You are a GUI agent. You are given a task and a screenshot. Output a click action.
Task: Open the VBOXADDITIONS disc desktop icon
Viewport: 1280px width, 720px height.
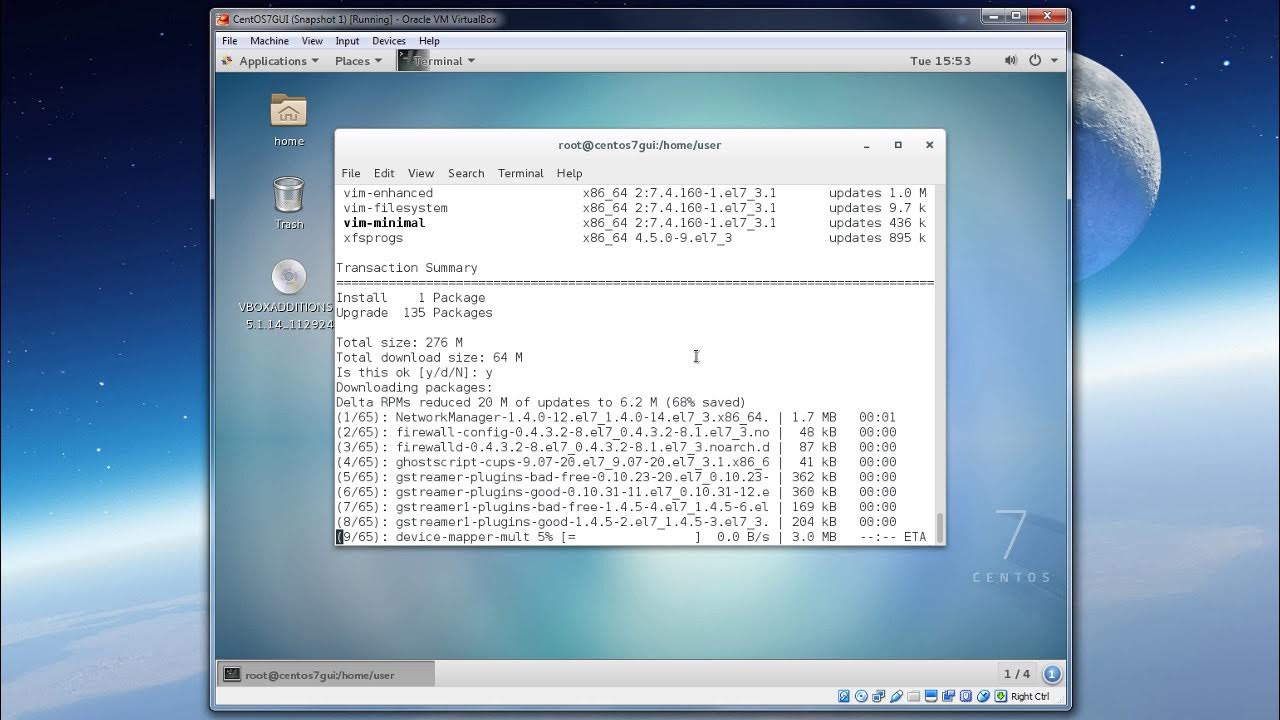click(x=288, y=277)
